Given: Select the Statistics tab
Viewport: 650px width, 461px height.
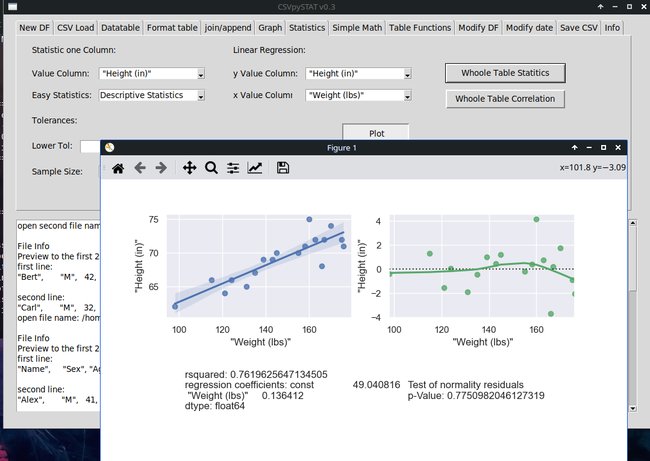Looking at the screenshot, I should pos(307,27).
